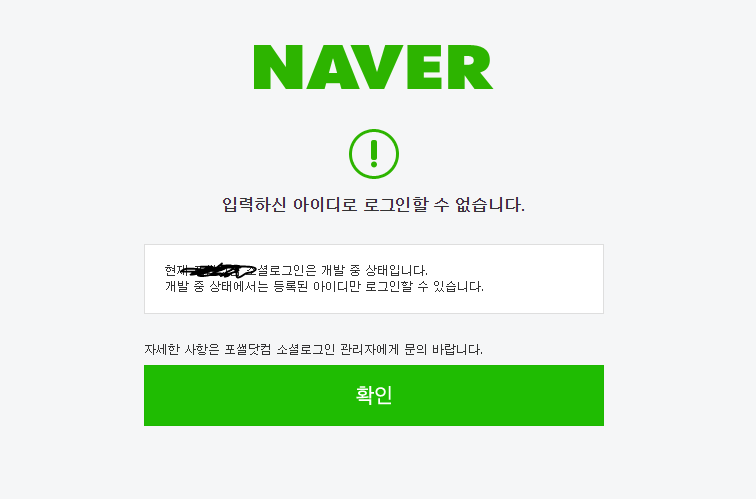Click 없습니다 at end of the heading
756x499 pixels.
click(489, 205)
